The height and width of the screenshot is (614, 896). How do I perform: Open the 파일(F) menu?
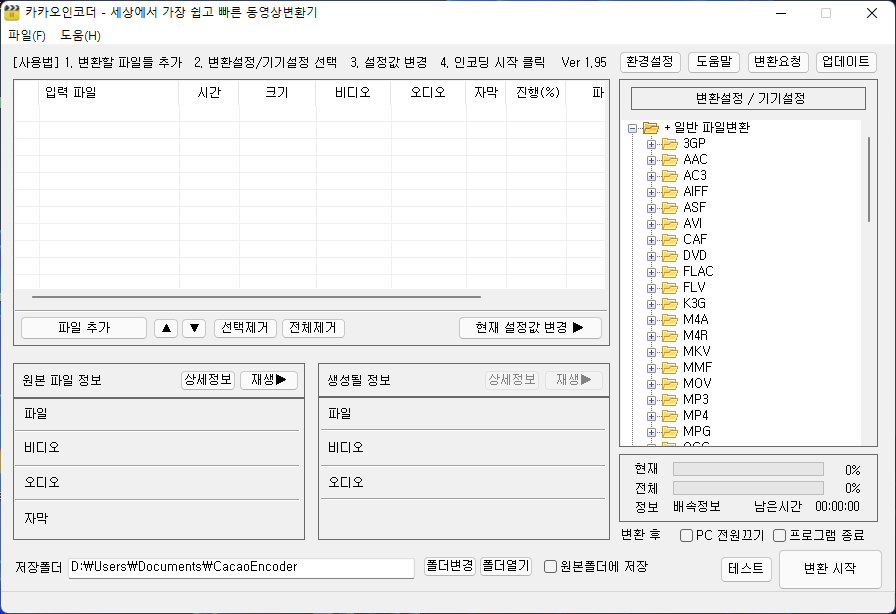27,35
